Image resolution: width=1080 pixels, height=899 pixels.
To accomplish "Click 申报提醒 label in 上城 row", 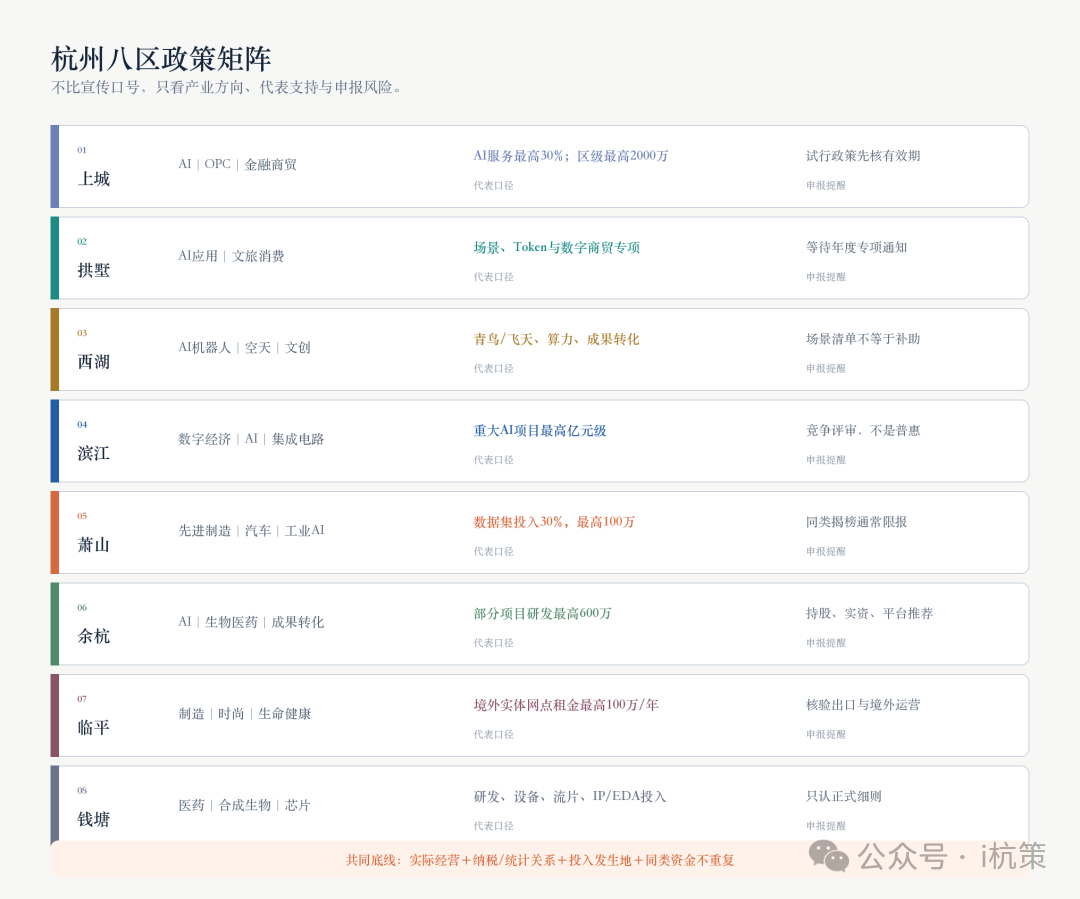I will (x=826, y=186).
